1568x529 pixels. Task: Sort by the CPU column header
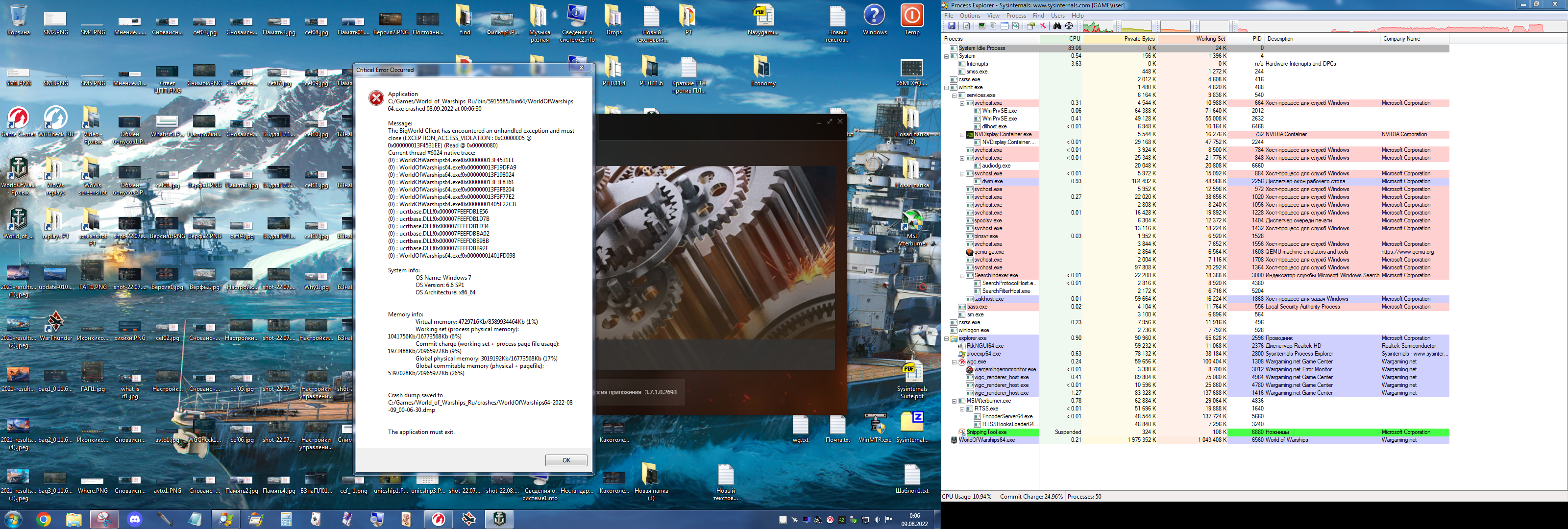pos(1061,39)
